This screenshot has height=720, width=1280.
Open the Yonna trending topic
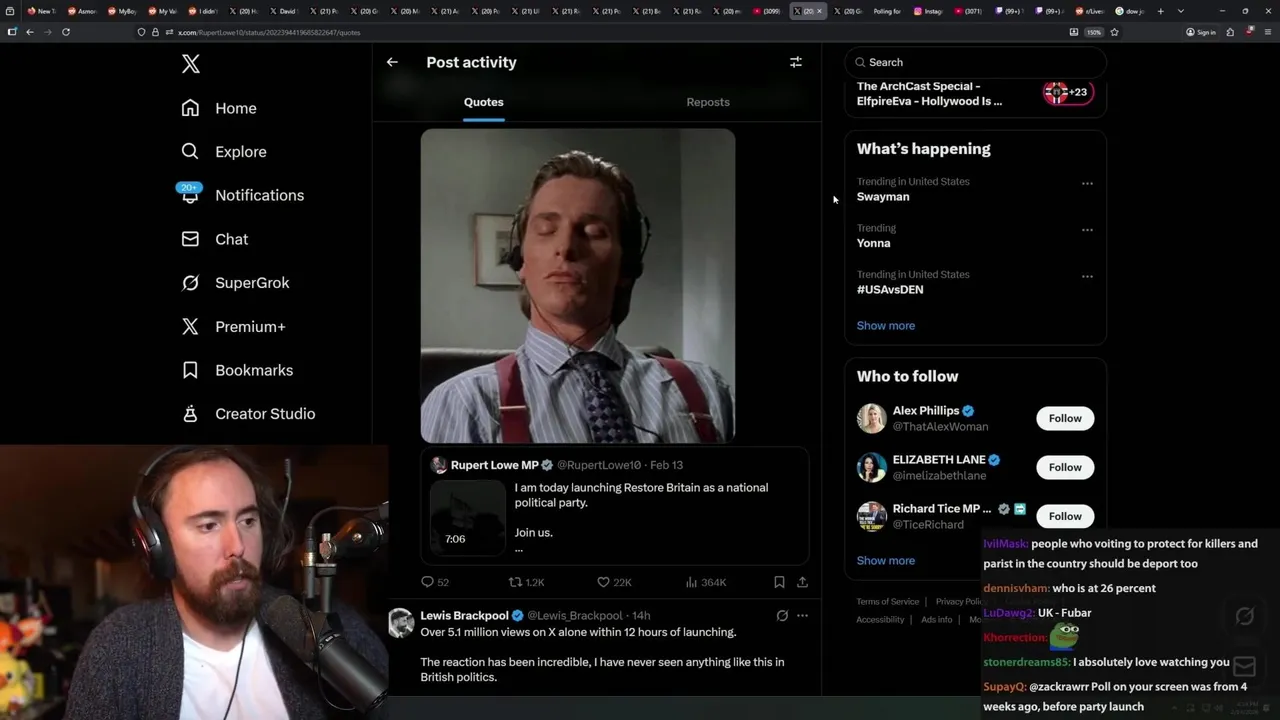click(873, 243)
